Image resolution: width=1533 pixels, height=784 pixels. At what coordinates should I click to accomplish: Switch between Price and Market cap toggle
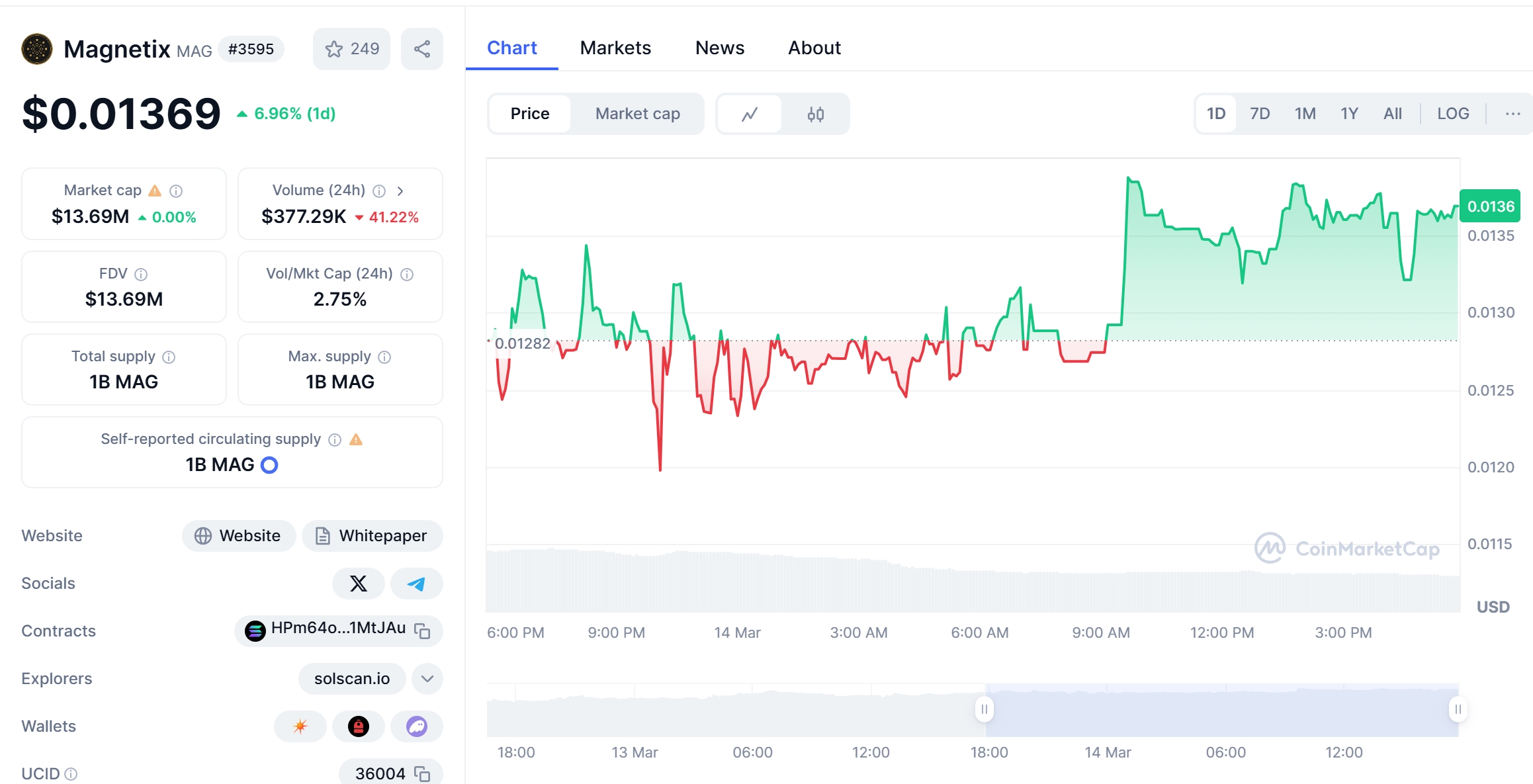(x=637, y=113)
